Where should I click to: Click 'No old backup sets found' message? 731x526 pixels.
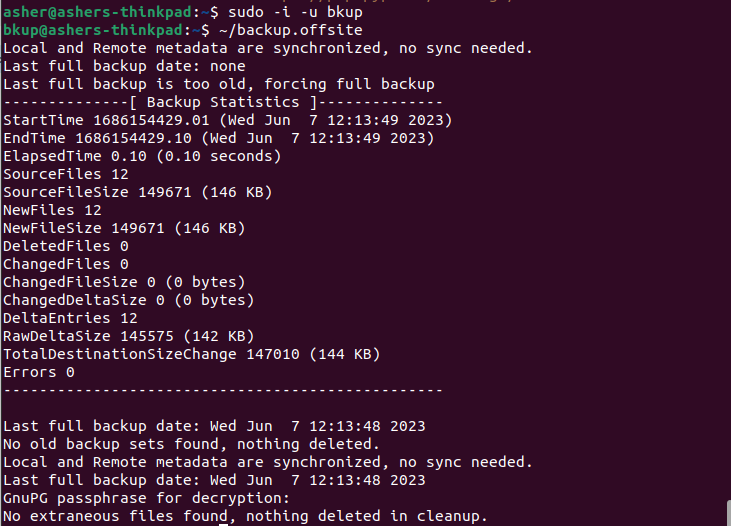[191, 444]
